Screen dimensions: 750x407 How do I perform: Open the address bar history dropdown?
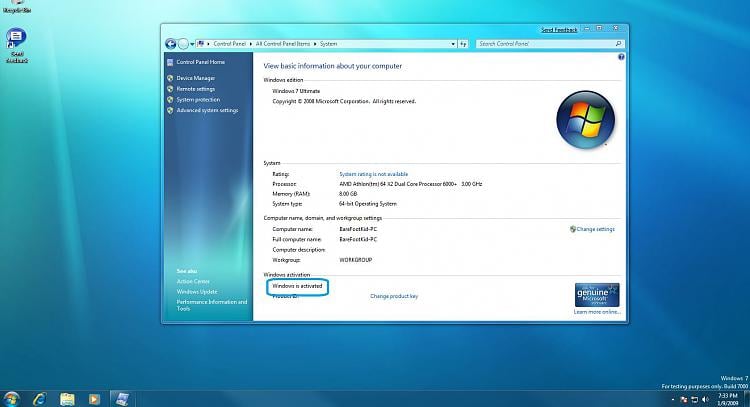point(453,44)
